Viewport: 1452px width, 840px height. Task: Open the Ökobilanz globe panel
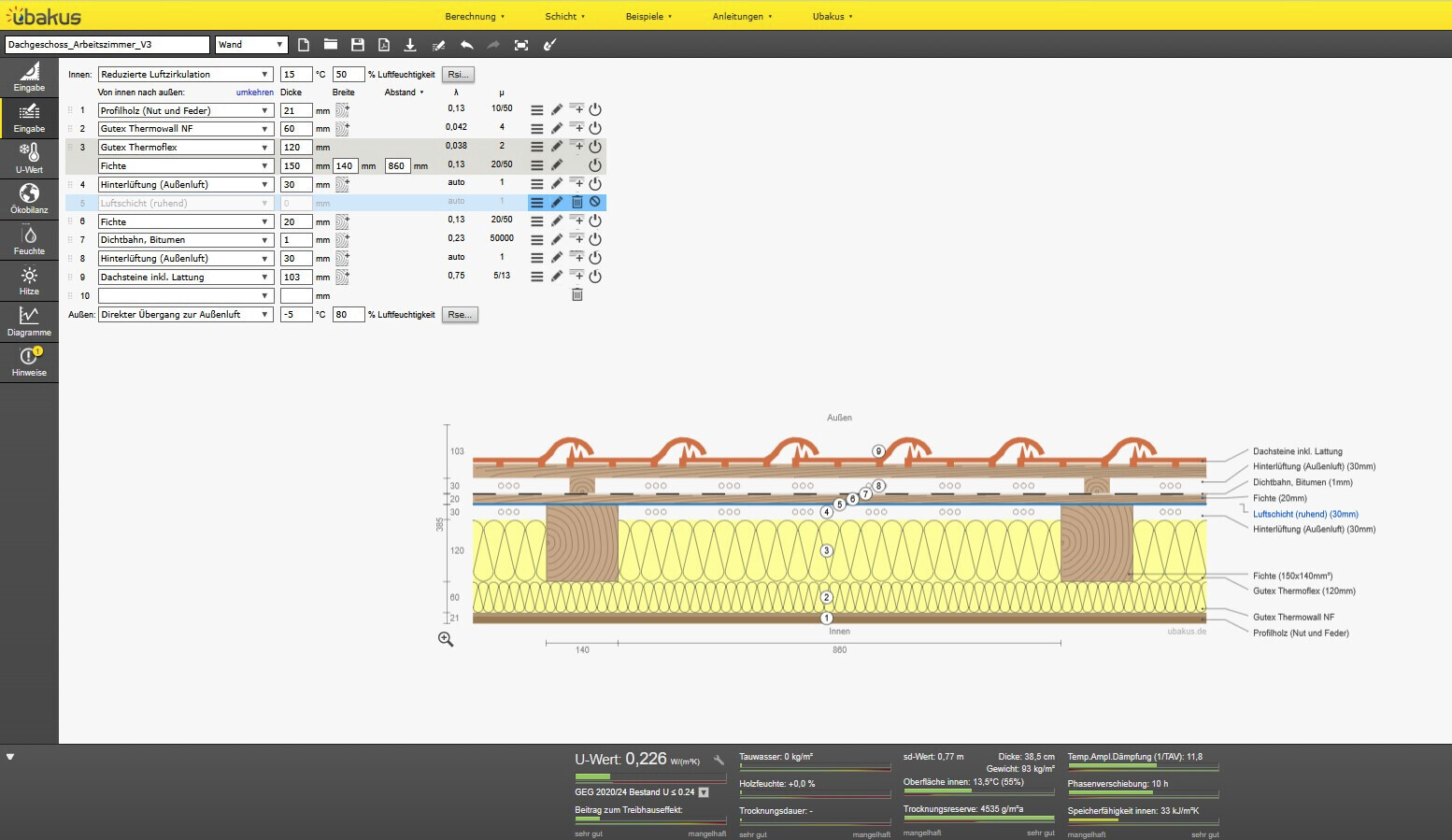[29, 198]
